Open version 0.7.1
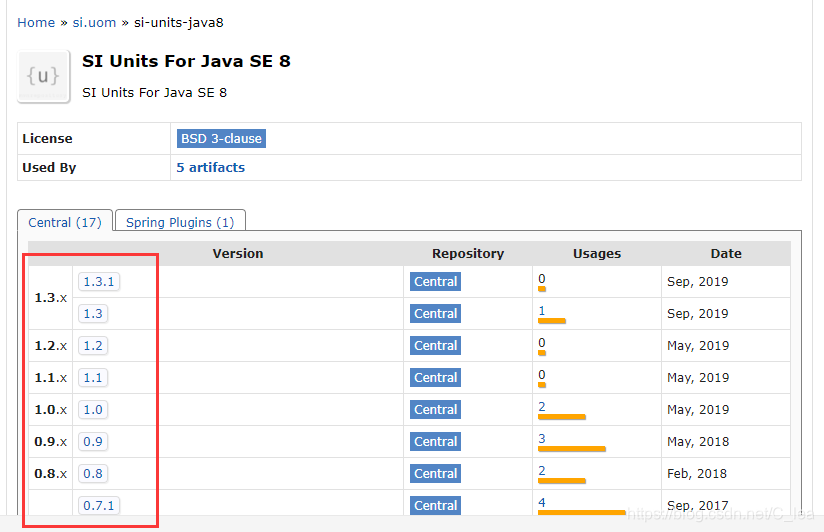The image size is (824, 532). [x=99, y=506]
